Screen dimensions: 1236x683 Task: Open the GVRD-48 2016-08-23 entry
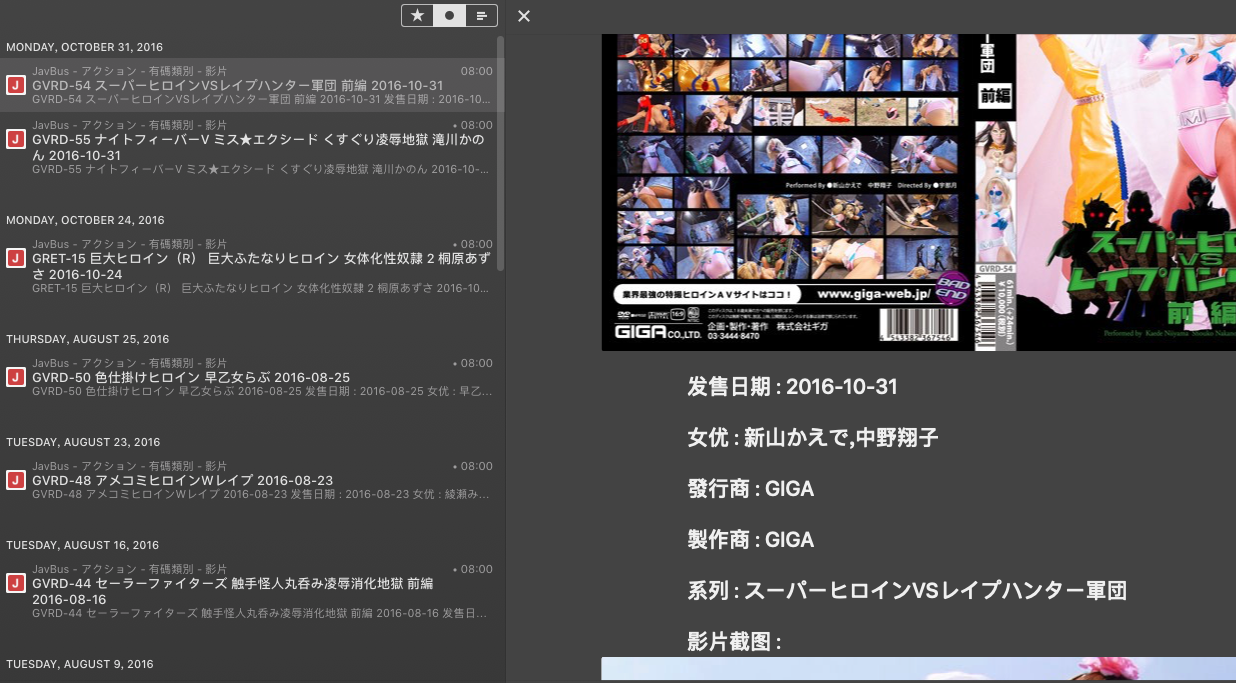point(250,480)
